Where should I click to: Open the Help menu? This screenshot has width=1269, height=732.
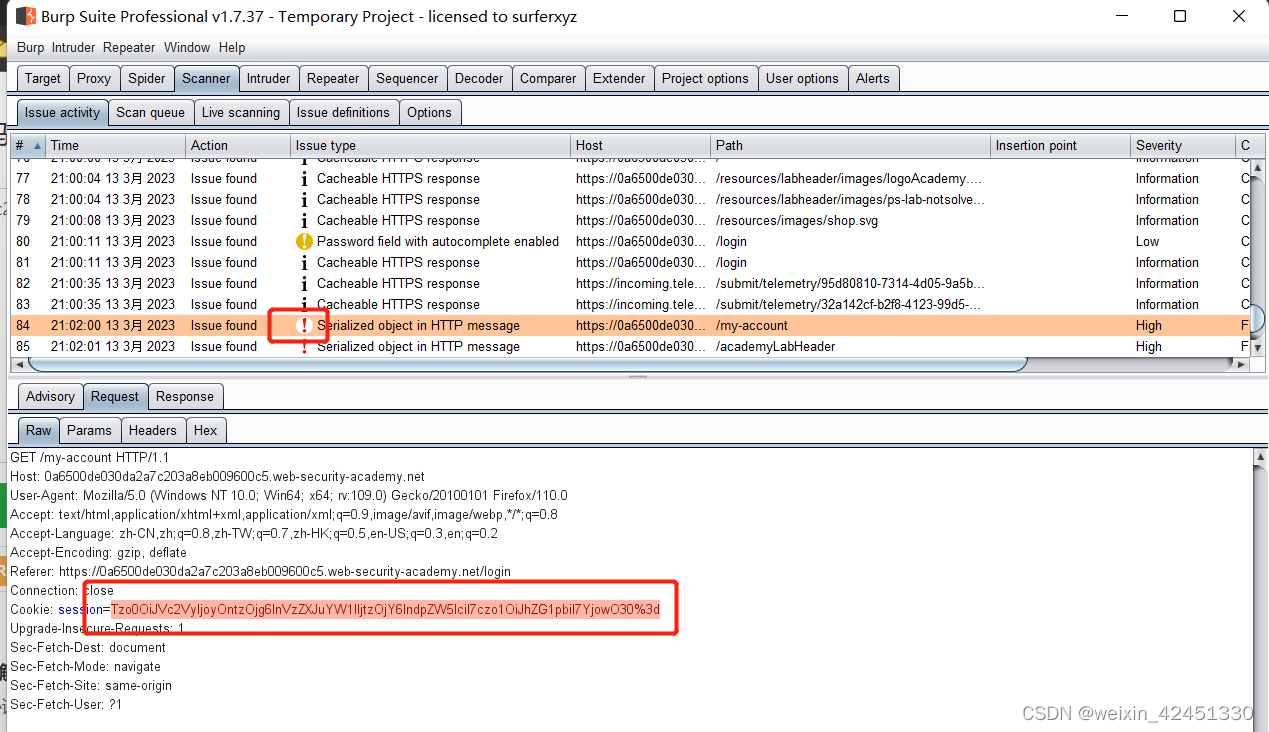[x=232, y=47]
